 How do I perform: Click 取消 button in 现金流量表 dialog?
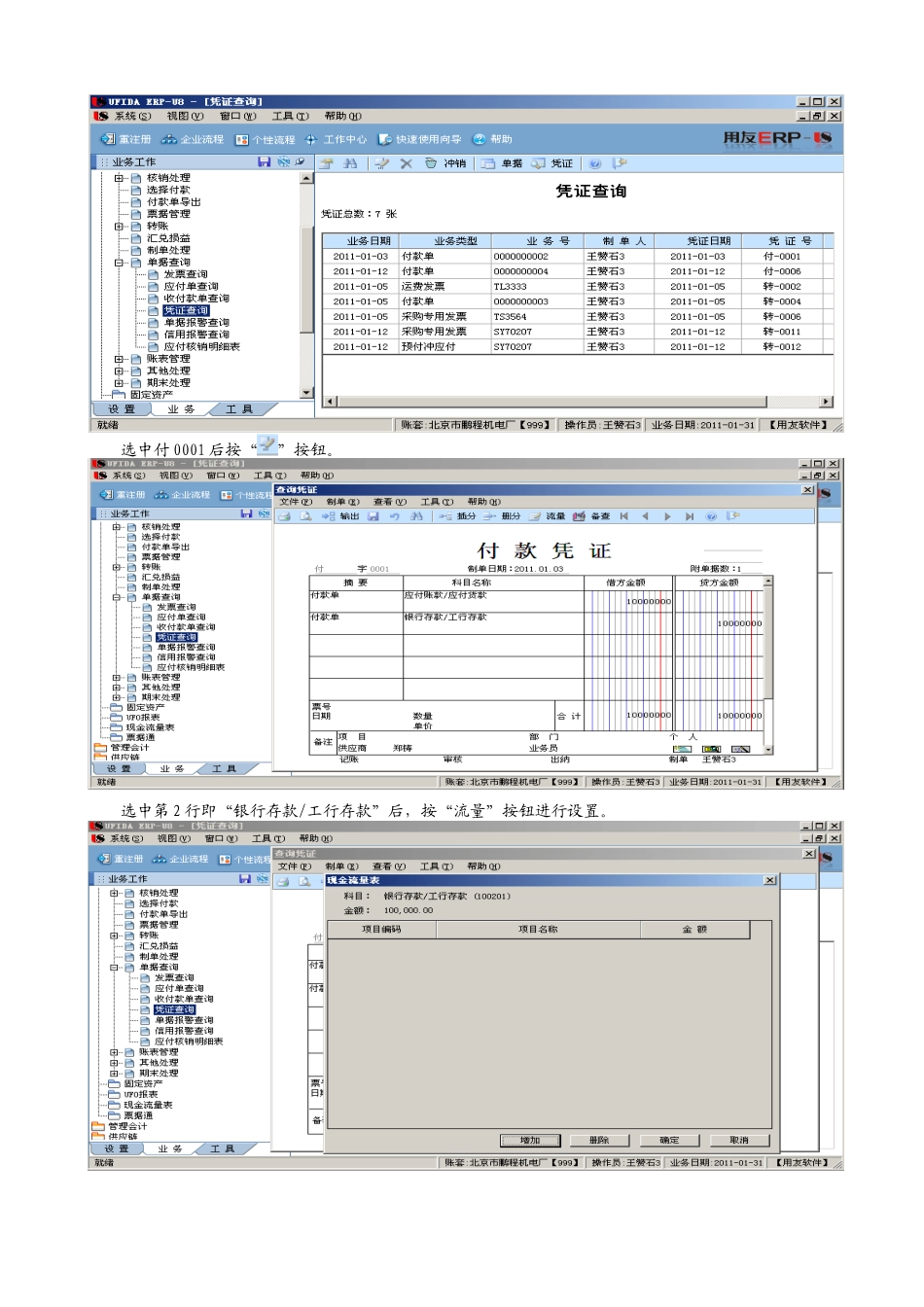pyautogui.click(x=739, y=1141)
